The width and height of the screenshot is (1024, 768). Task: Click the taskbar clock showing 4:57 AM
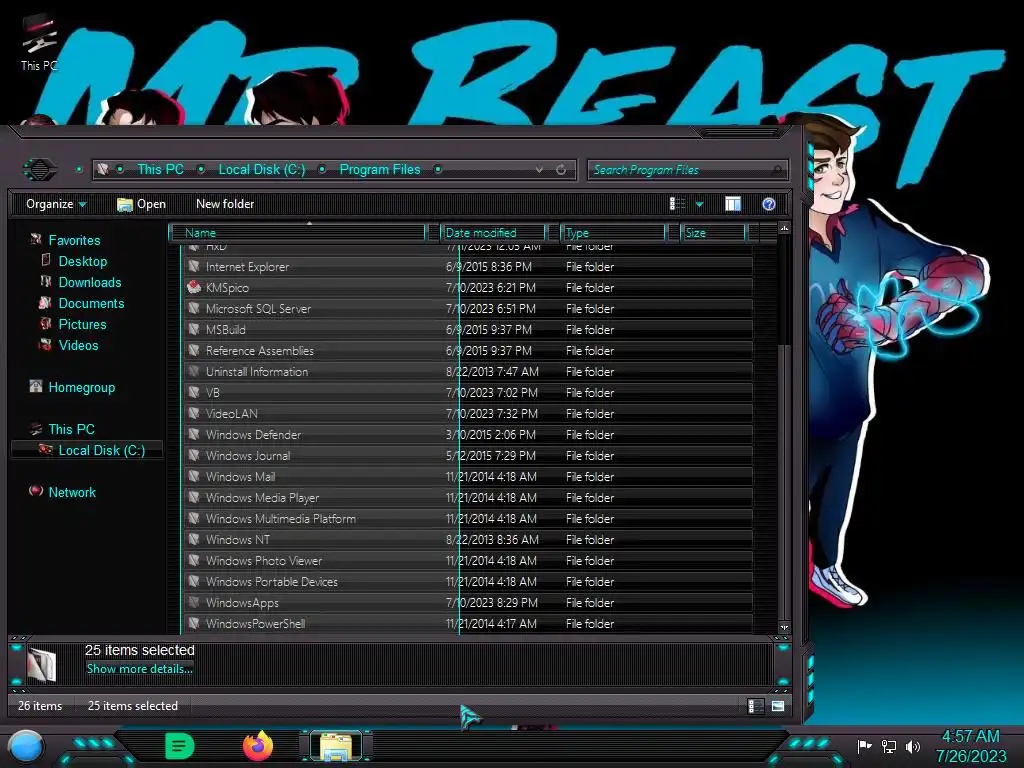[x=970, y=746]
